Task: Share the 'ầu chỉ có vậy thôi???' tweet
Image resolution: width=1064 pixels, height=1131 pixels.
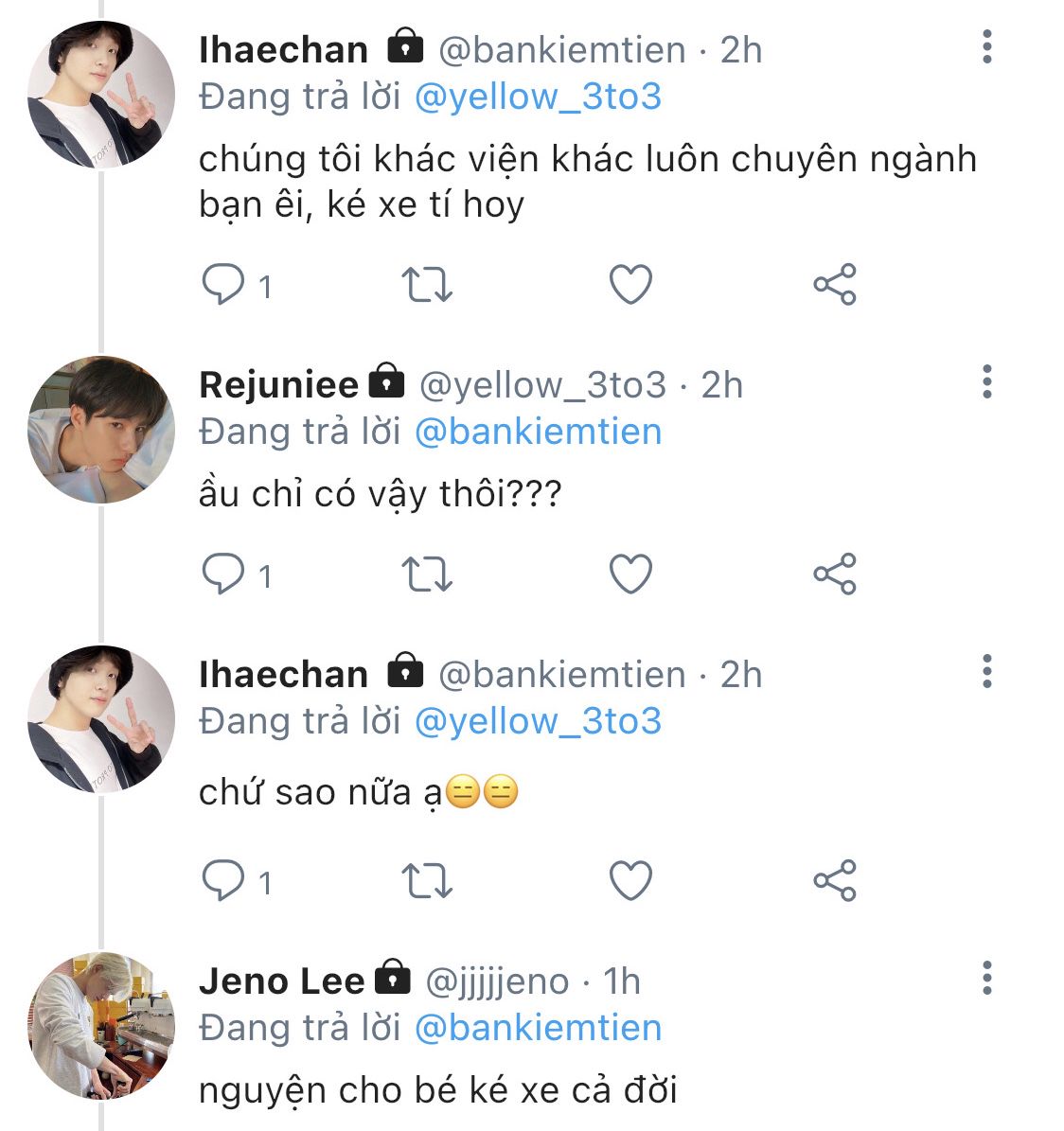Action: 834,574
